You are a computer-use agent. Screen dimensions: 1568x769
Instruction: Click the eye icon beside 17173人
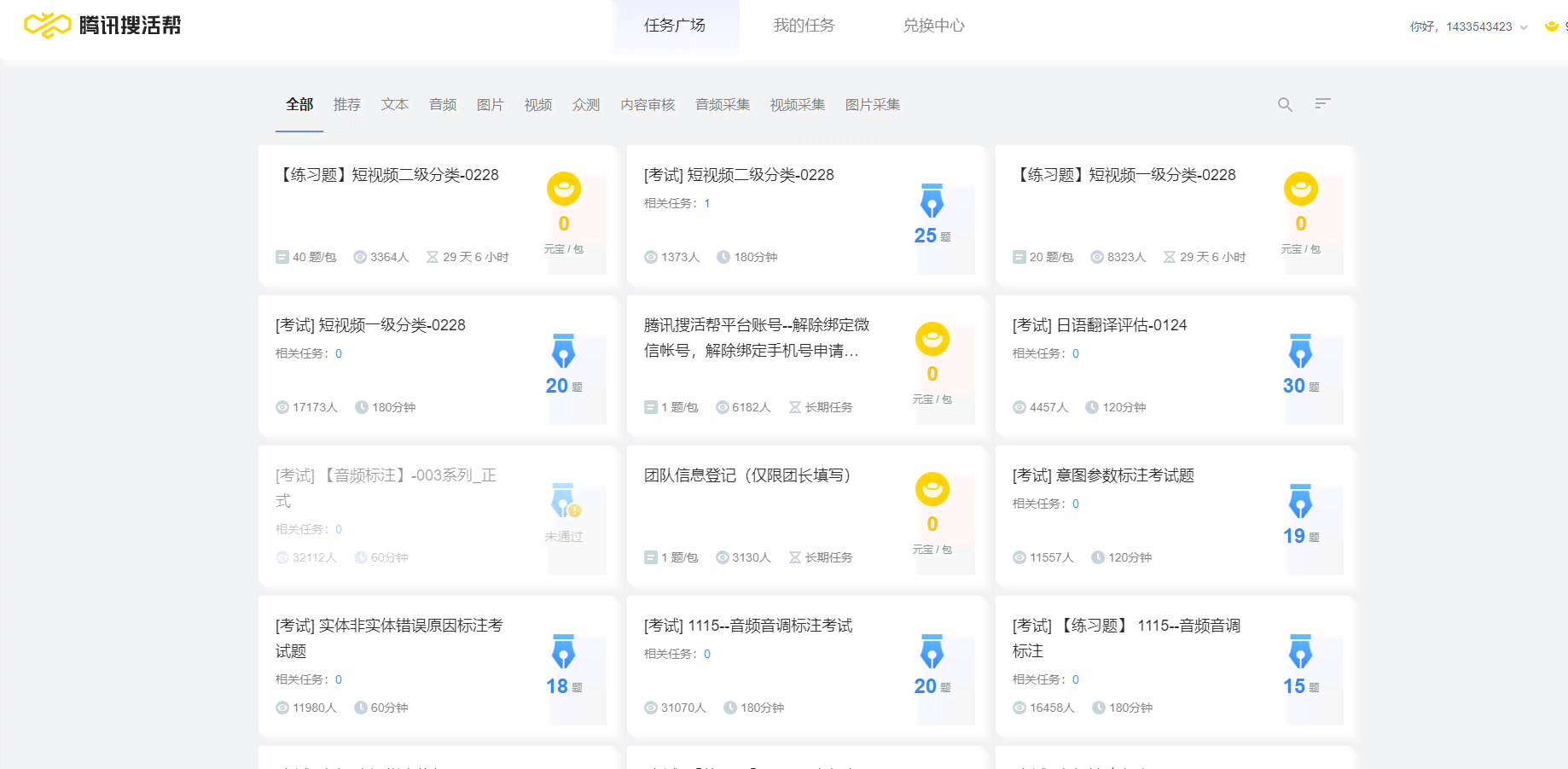click(x=282, y=407)
